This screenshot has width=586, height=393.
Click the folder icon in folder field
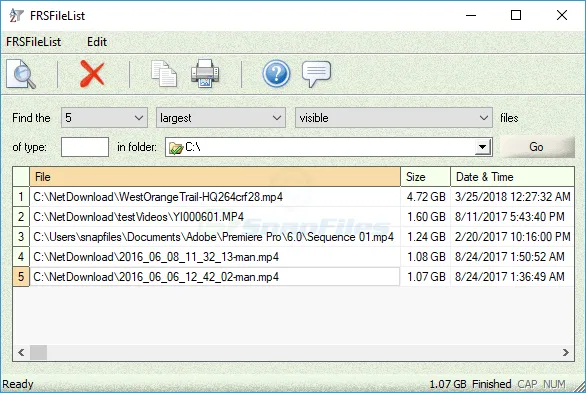[175, 148]
